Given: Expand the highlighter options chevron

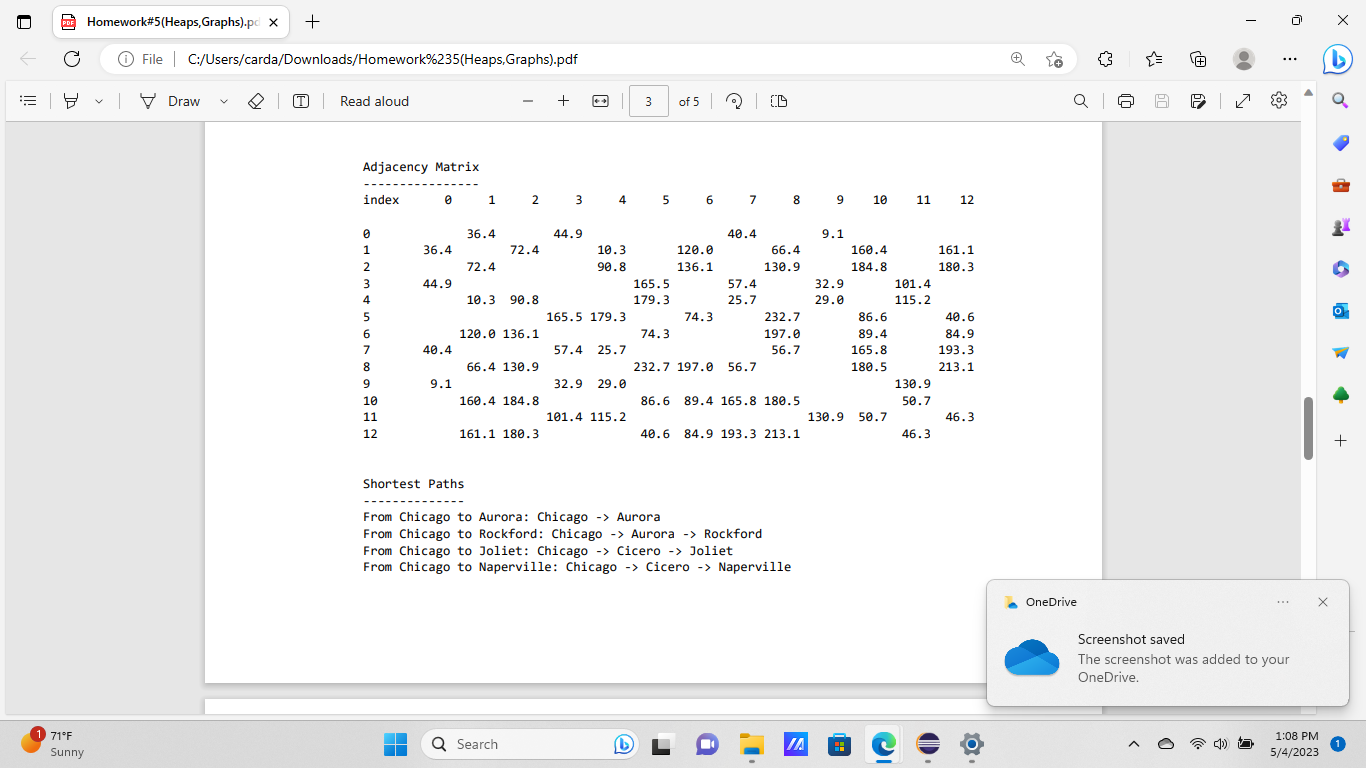Looking at the screenshot, I should click(x=97, y=100).
